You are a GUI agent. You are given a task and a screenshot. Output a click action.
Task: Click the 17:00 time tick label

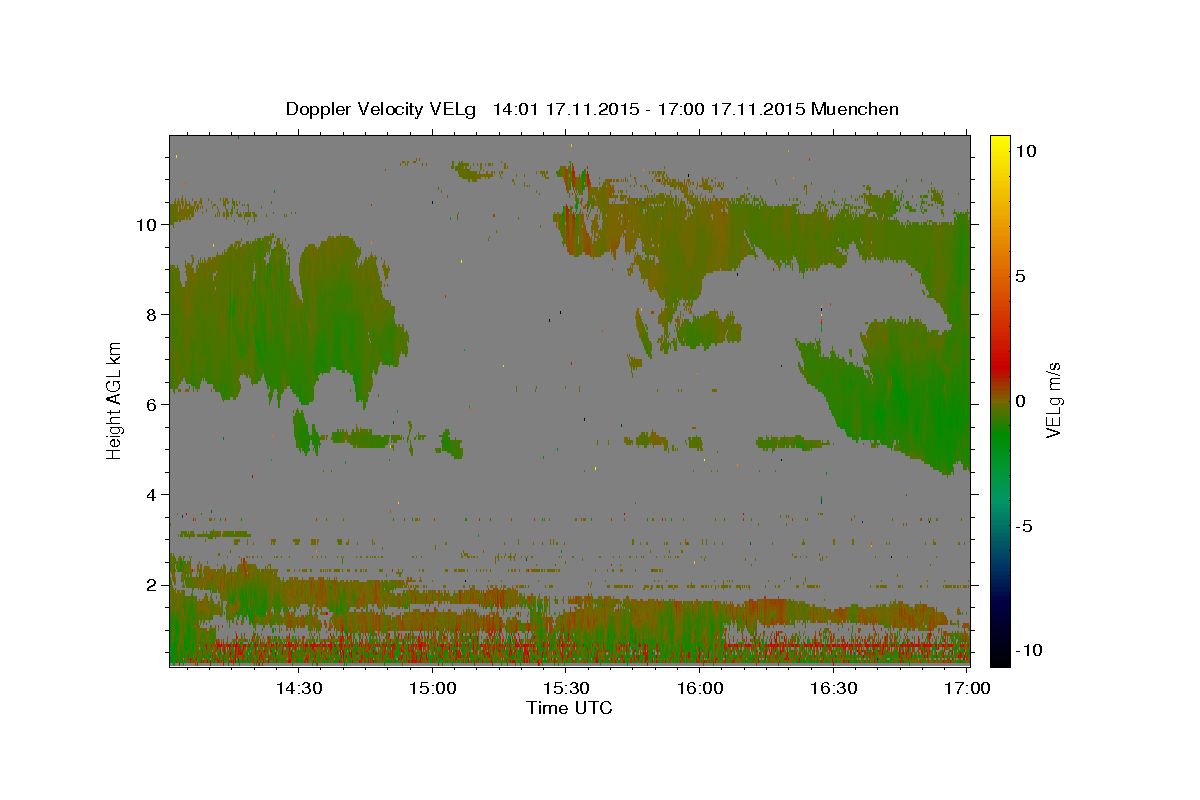click(968, 688)
